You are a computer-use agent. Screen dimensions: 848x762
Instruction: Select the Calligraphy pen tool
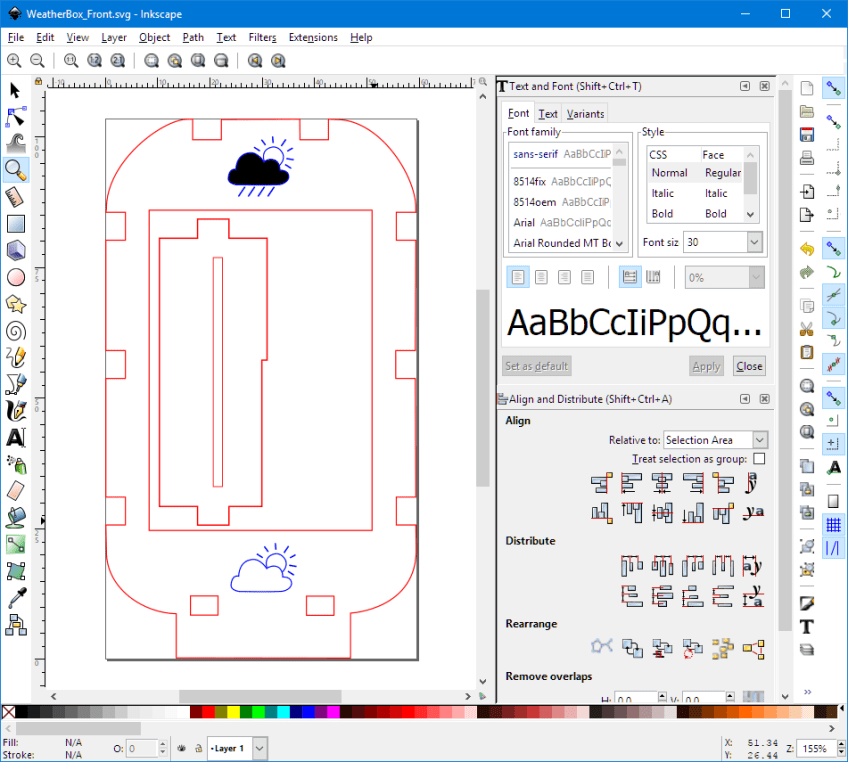[15, 411]
